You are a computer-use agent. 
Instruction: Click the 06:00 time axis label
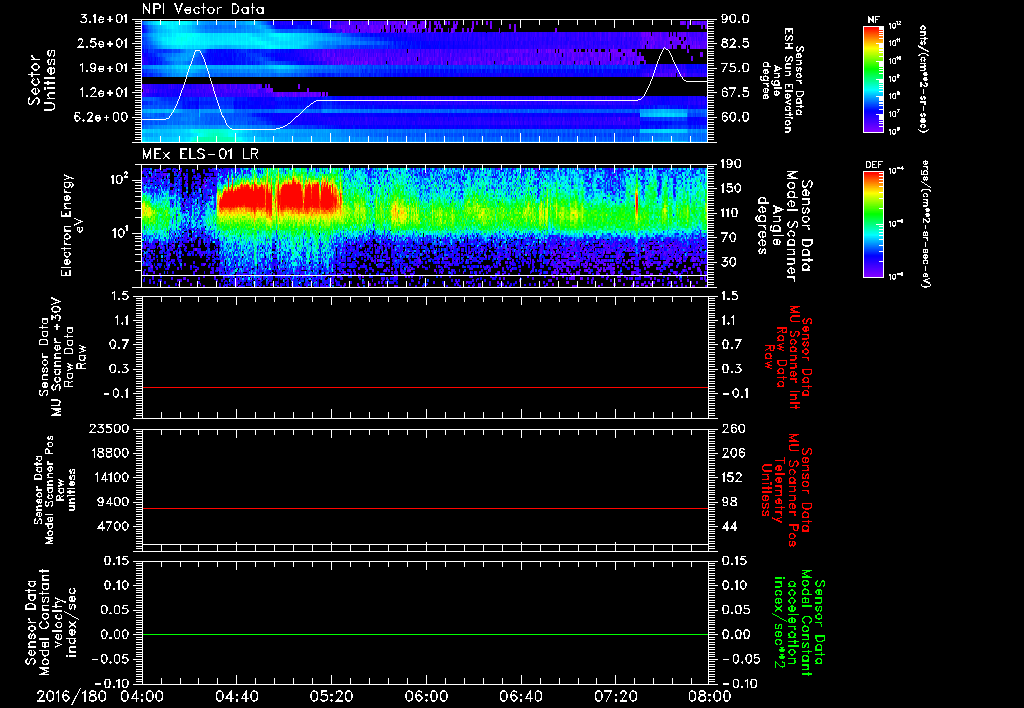click(426, 696)
